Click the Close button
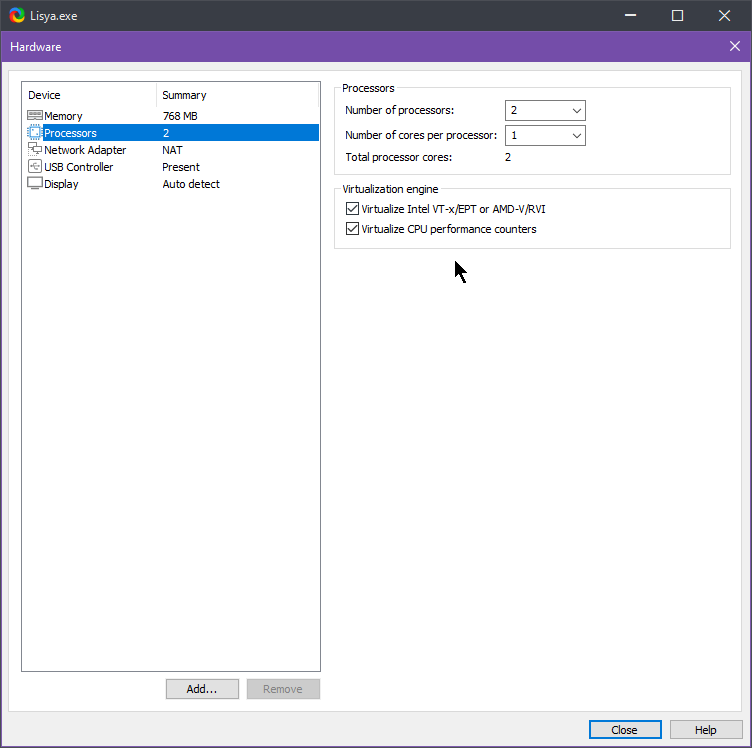 pos(625,729)
